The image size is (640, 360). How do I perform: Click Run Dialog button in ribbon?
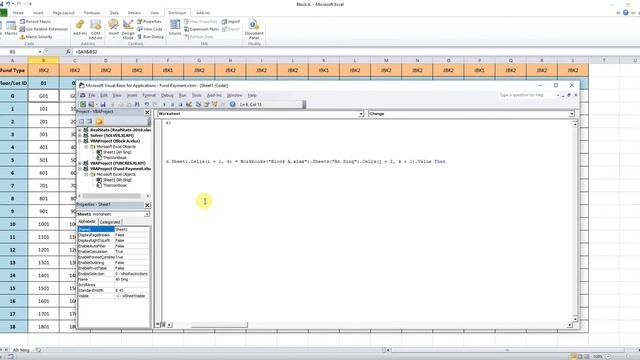point(150,37)
